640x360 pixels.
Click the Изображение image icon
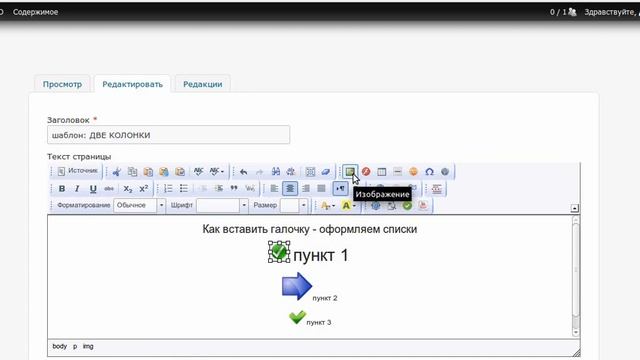350,172
